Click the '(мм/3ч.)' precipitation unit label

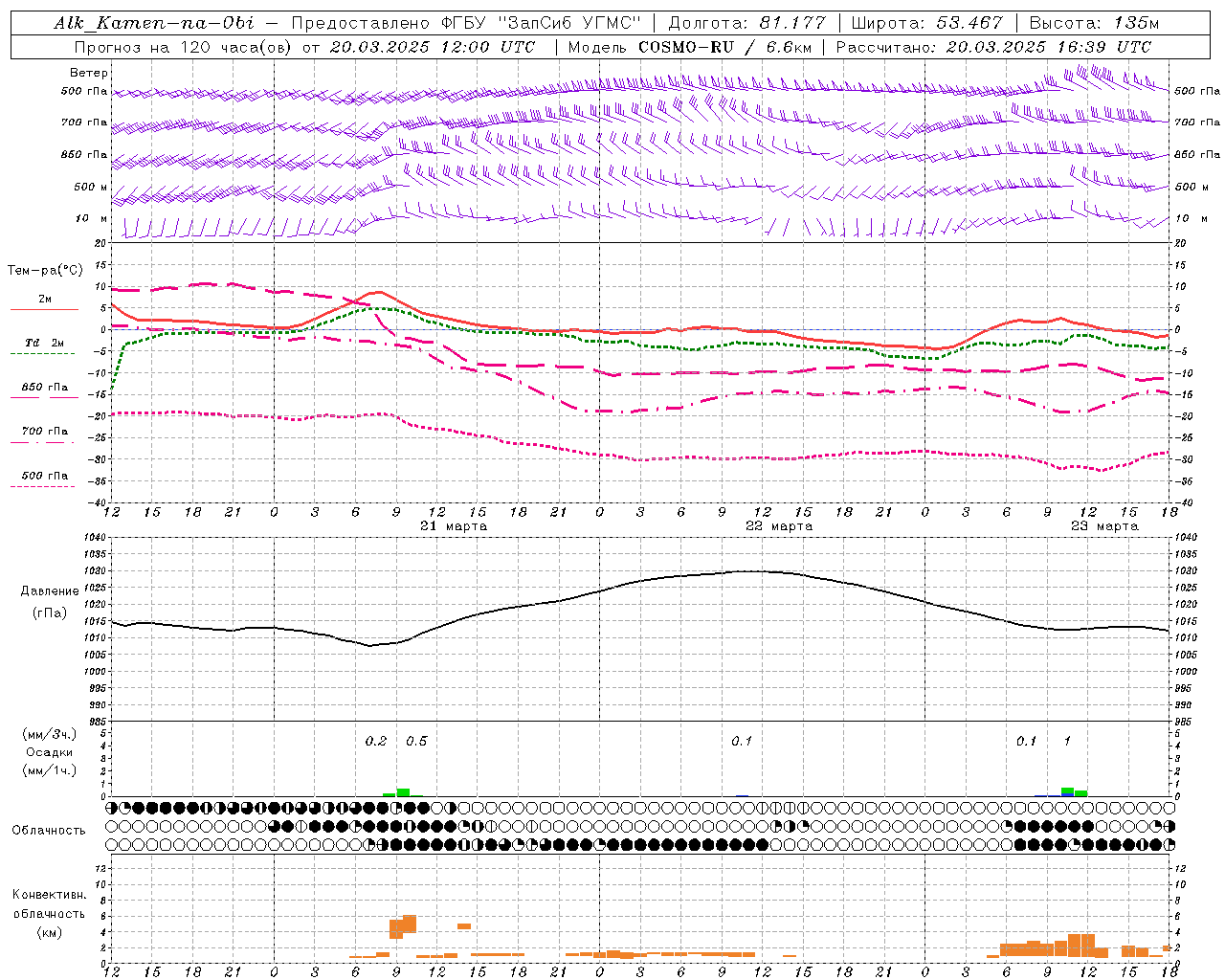(x=49, y=734)
